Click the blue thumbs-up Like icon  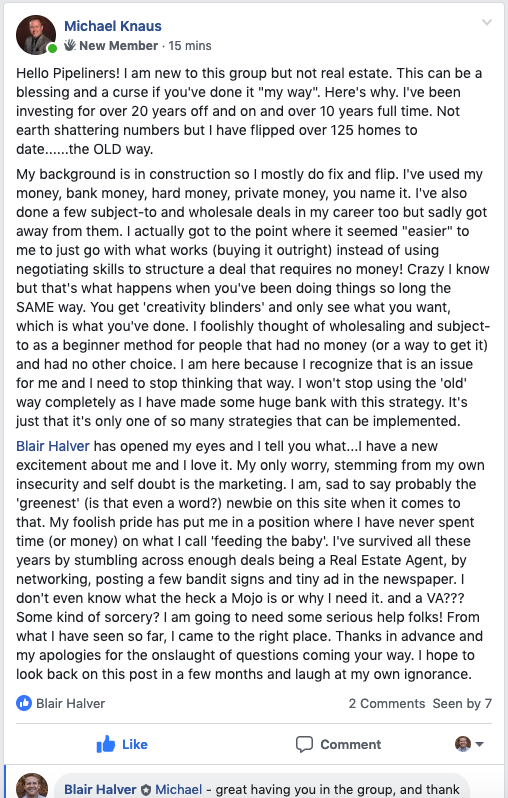[106, 744]
